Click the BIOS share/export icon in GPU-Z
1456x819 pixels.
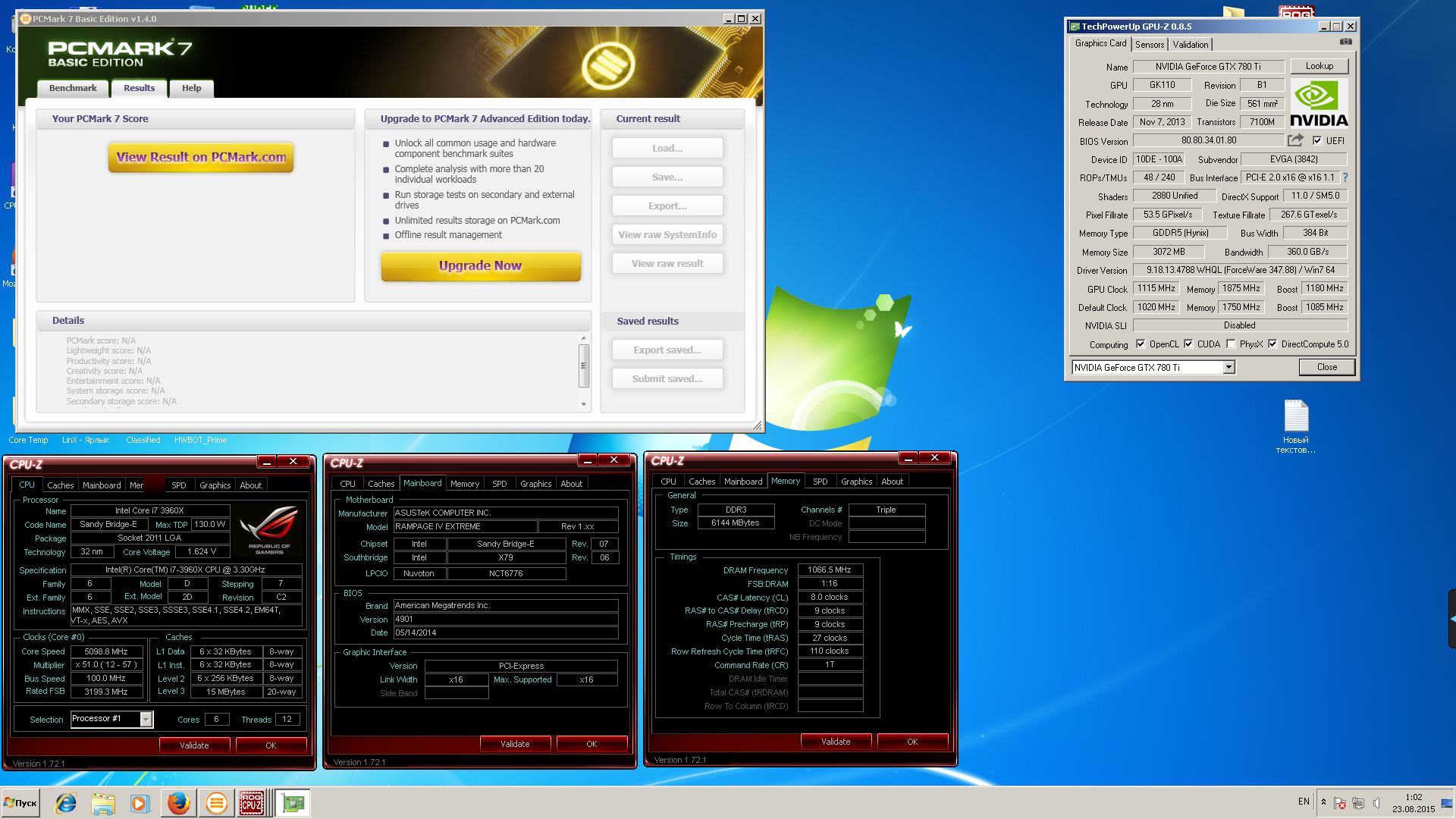pos(1295,140)
